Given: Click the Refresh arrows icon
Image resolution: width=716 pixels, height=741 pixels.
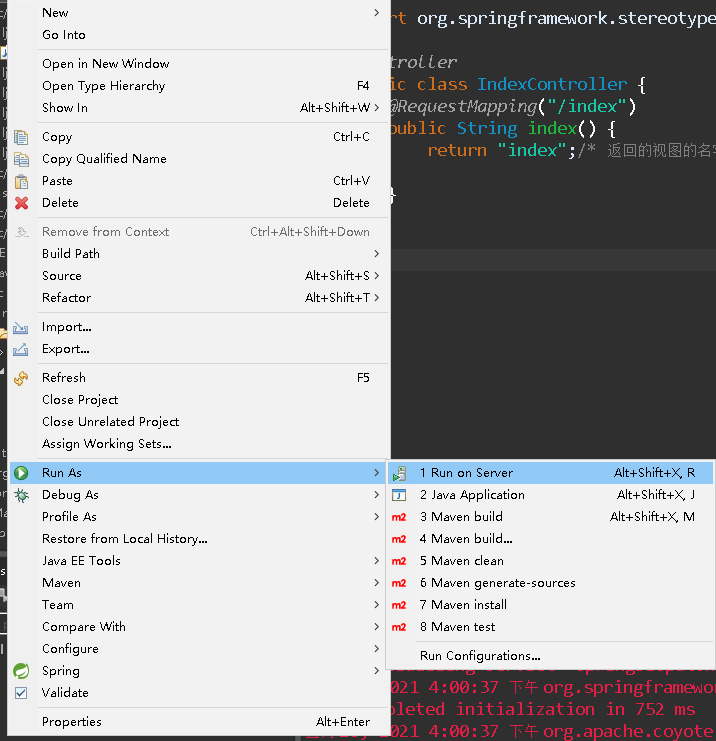Looking at the screenshot, I should pos(21,378).
